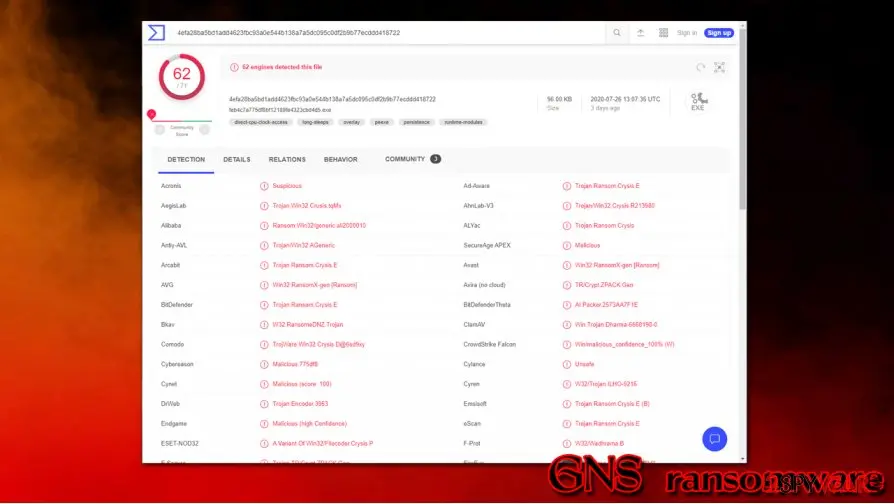The width and height of the screenshot is (894, 504).
Task: Click the Community tab count badge
Action: [436, 159]
